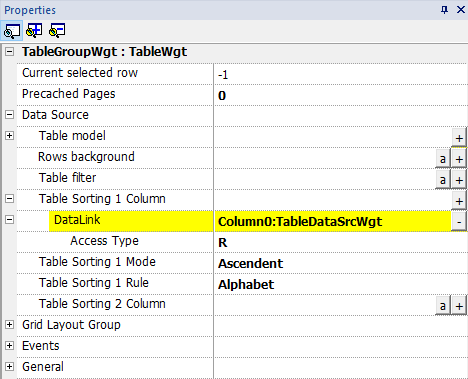Collapse the TableGroupWgt root node

[9, 52]
